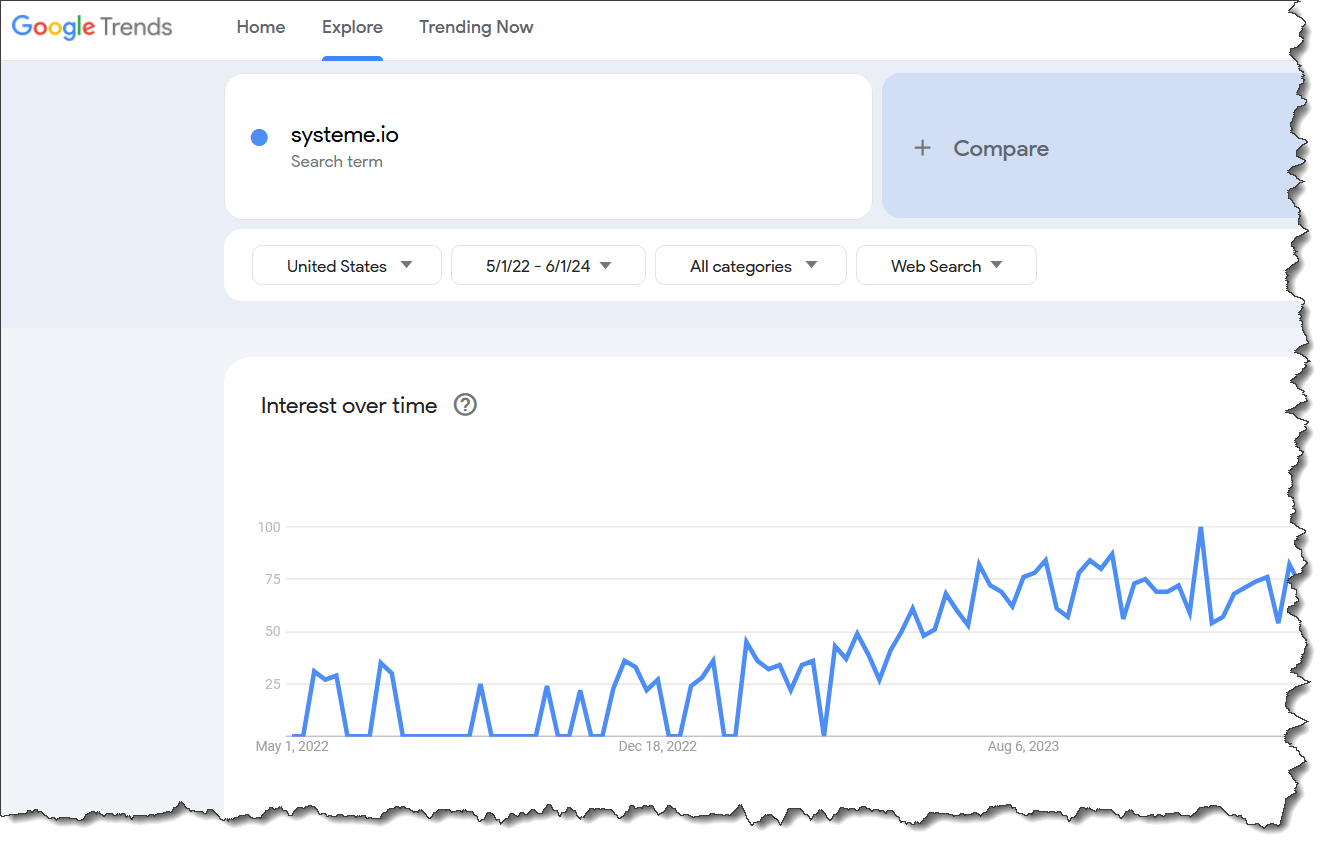Click the help question mark icon
This screenshot has width=1332, height=847.
point(465,405)
